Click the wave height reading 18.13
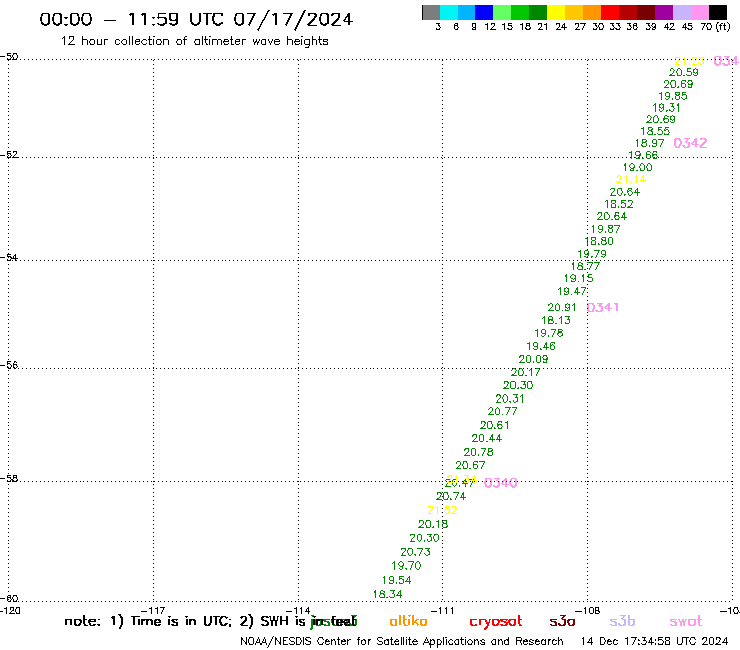 pyautogui.click(x=556, y=321)
